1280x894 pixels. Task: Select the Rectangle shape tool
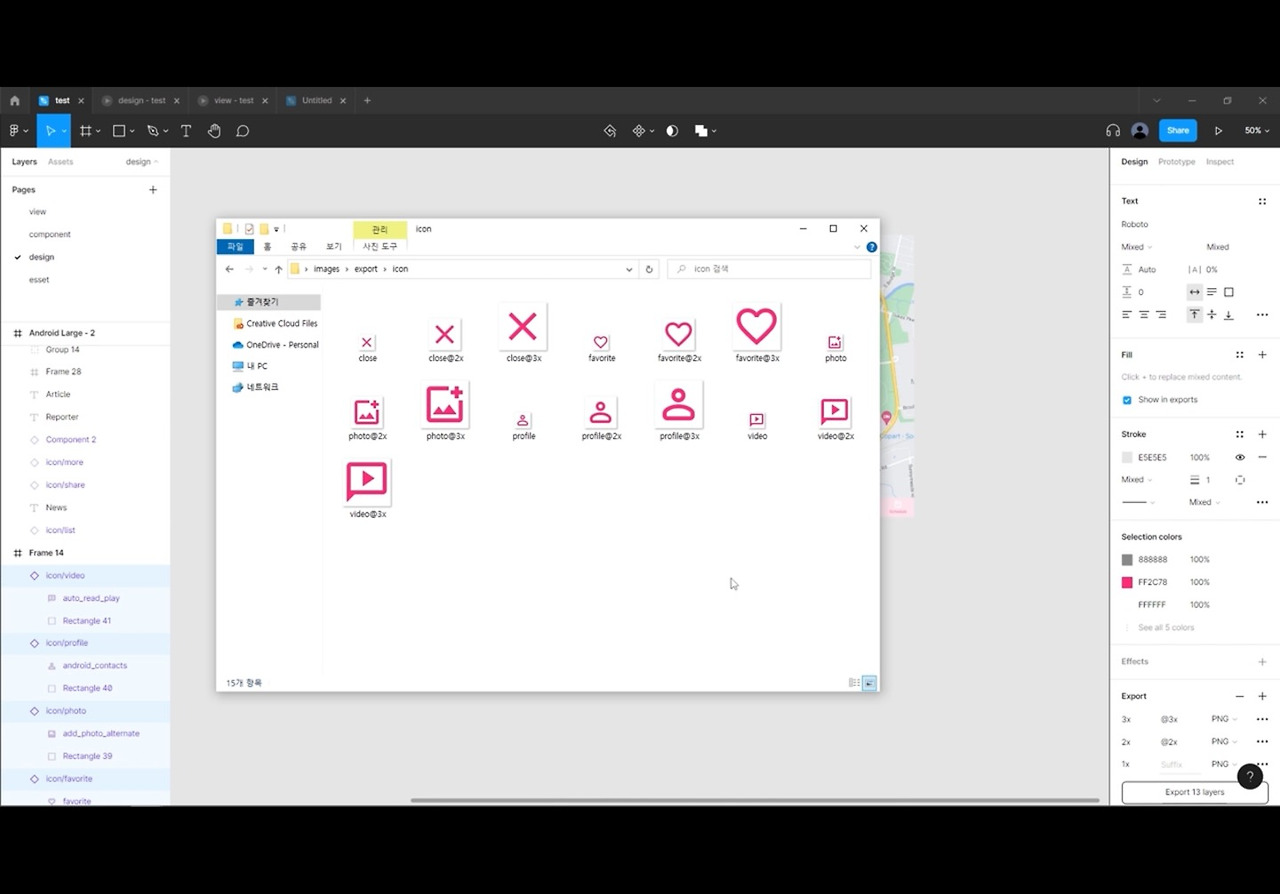point(119,131)
